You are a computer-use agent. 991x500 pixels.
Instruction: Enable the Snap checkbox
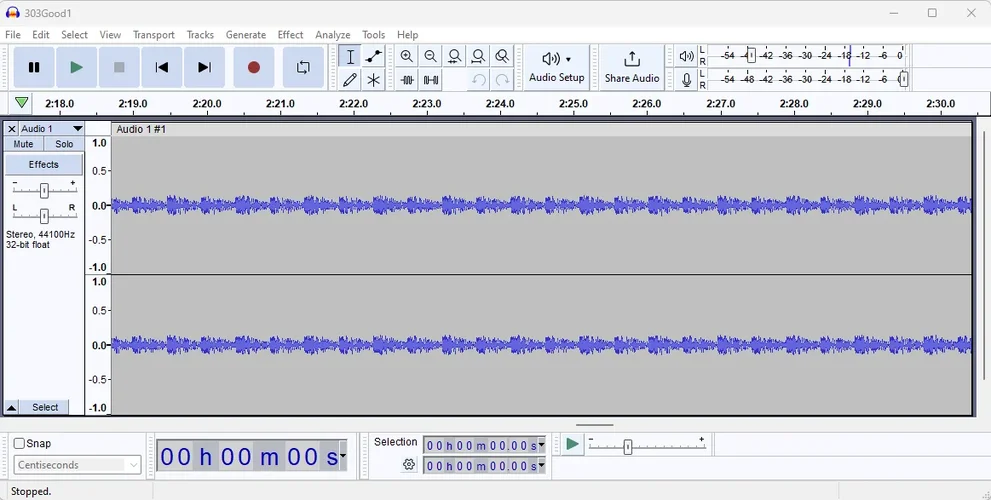20,443
